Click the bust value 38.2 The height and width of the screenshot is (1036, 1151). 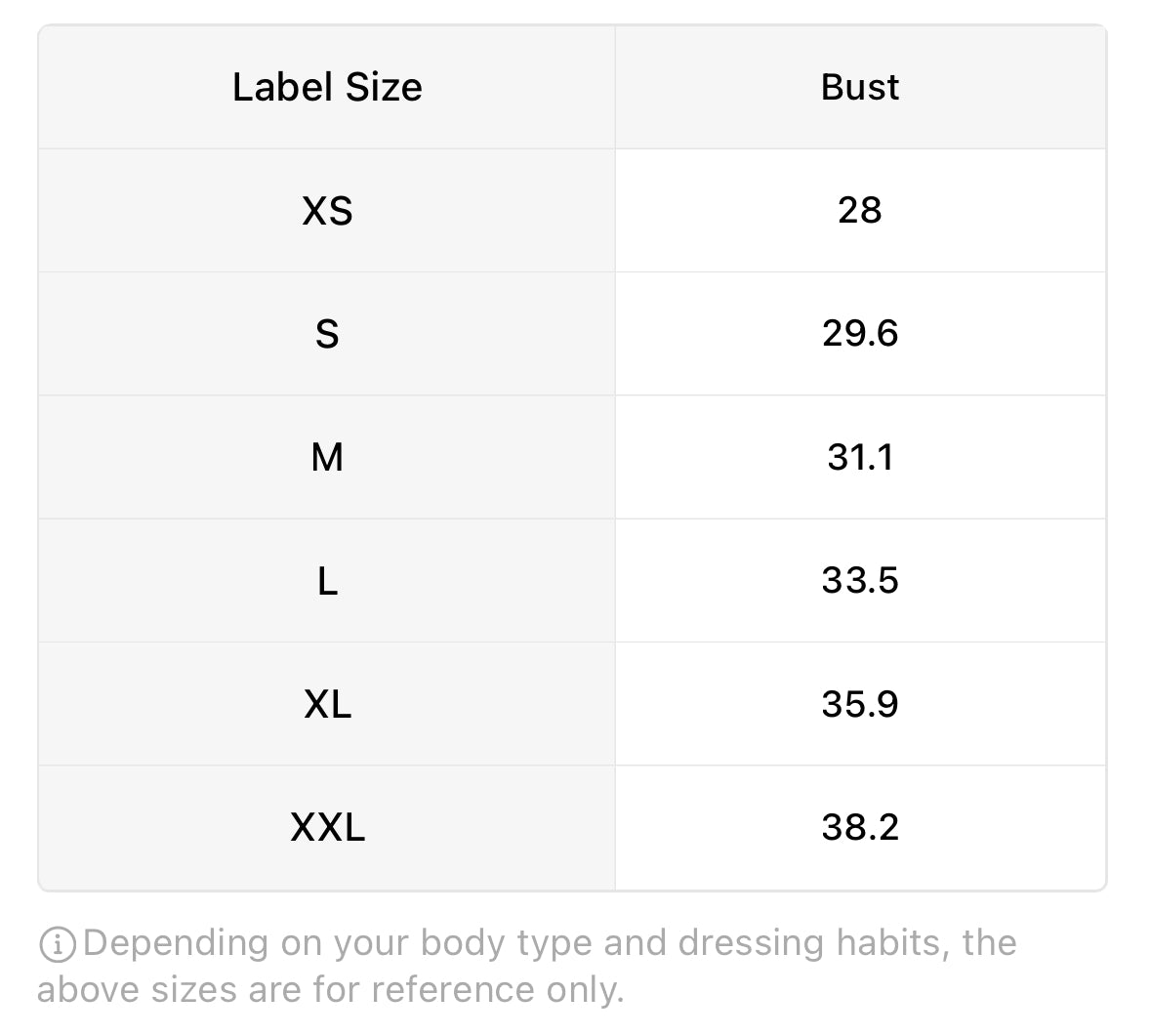[x=859, y=827]
